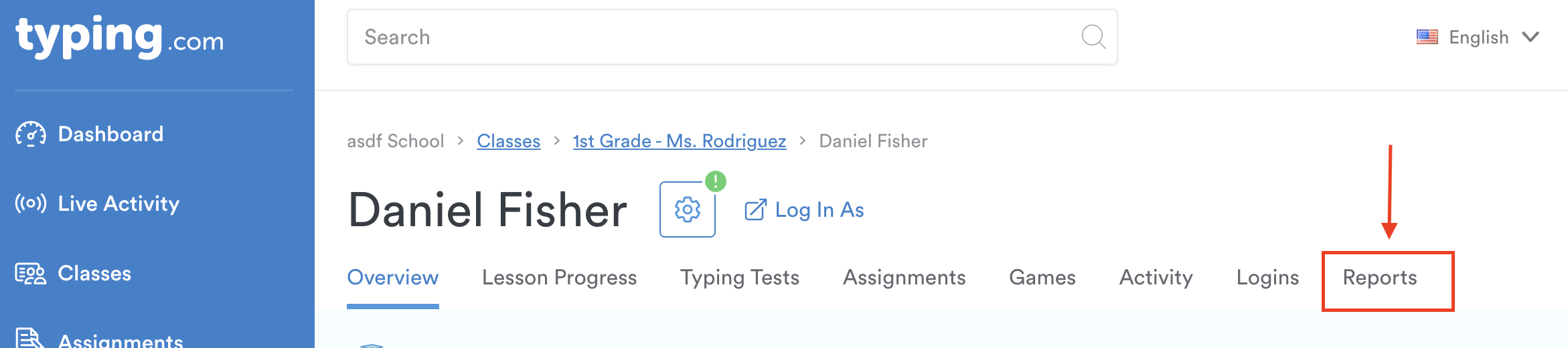
Task: Open the Typing Tests tab
Action: tap(740, 278)
